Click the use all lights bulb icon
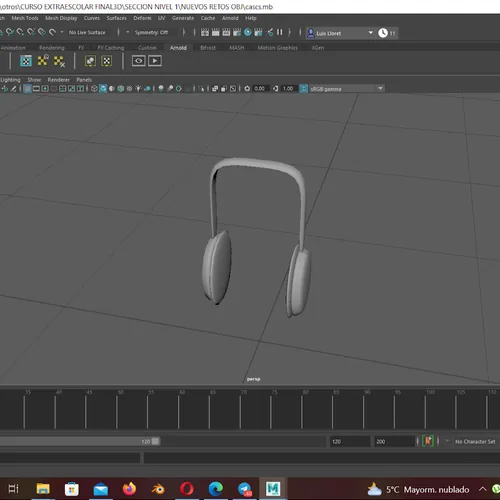 [x=138, y=89]
